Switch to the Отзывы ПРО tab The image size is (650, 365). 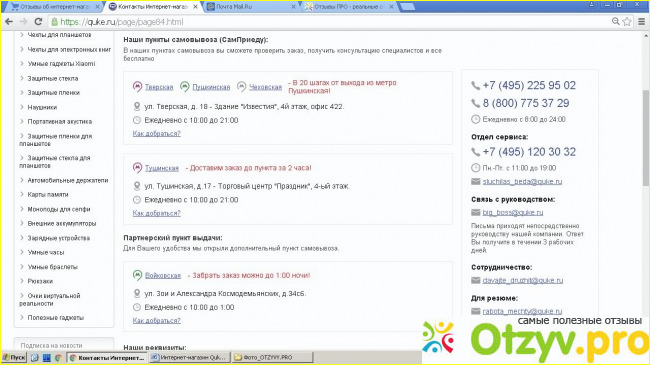[x=348, y=7]
